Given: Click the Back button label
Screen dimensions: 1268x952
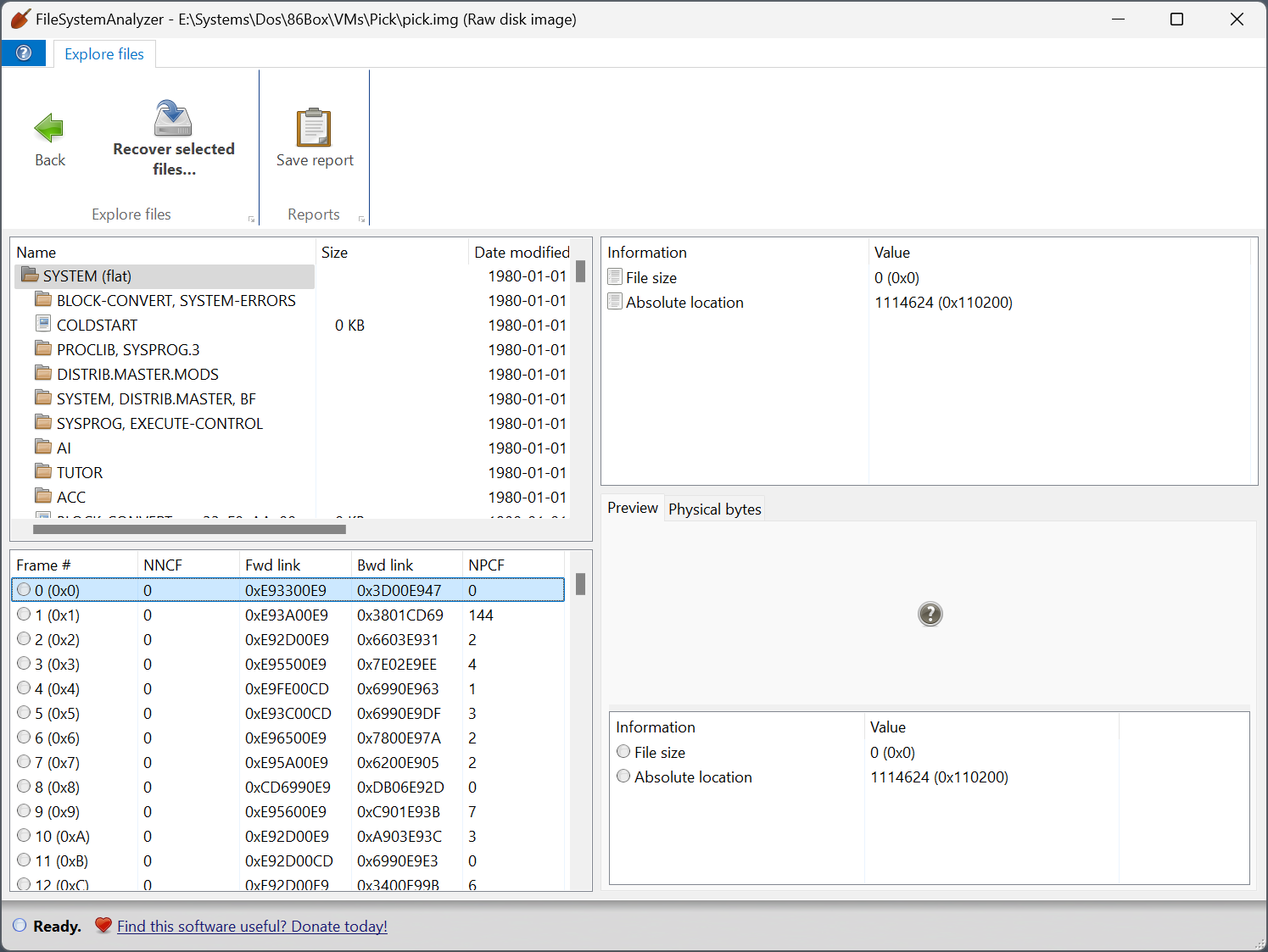Looking at the screenshot, I should click(x=50, y=160).
